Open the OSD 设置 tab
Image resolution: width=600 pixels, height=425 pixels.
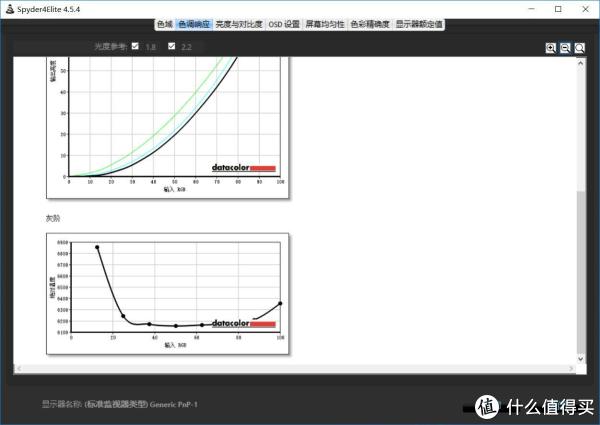[x=284, y=24]
